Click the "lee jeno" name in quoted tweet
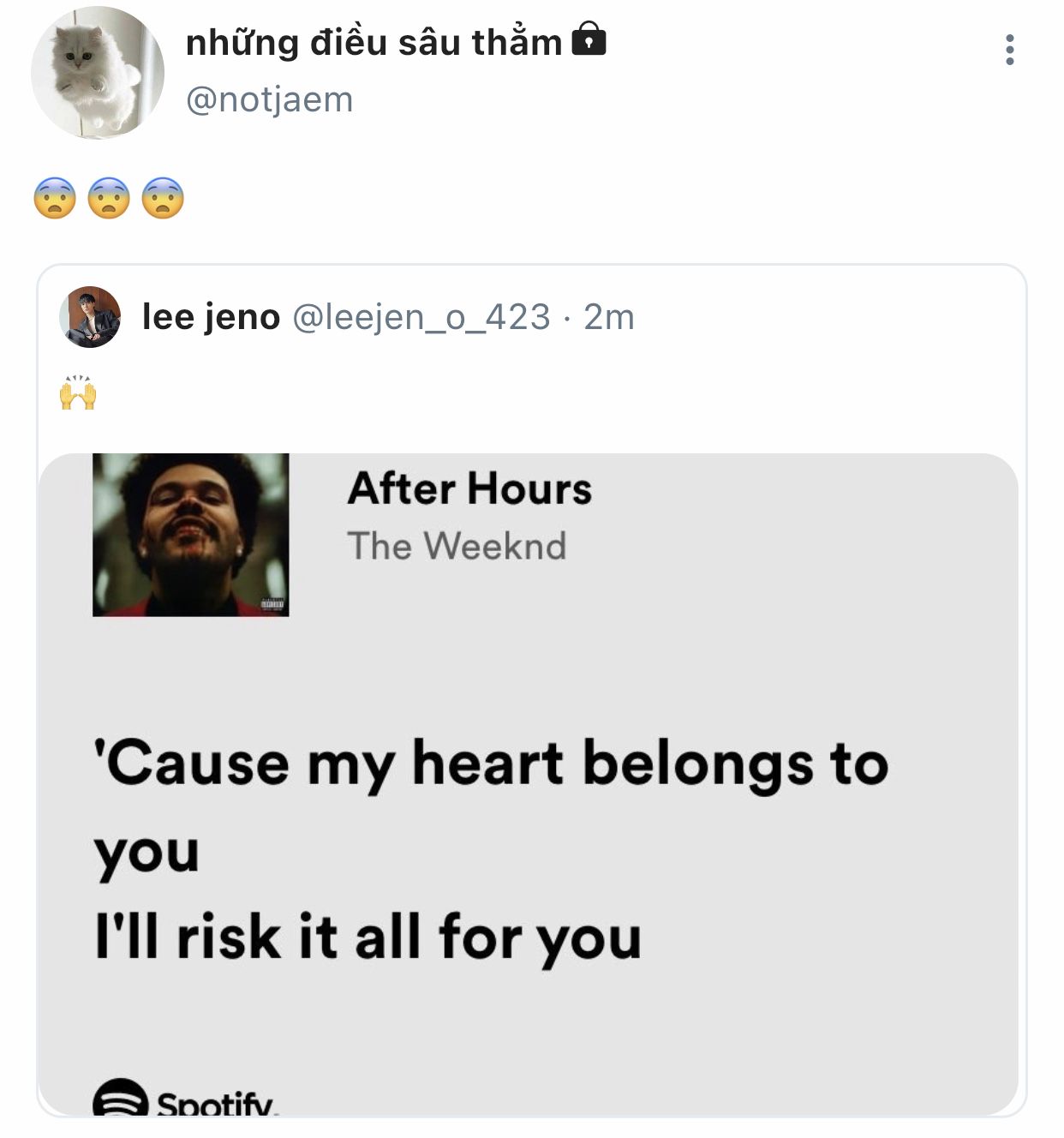 (211, 317)
